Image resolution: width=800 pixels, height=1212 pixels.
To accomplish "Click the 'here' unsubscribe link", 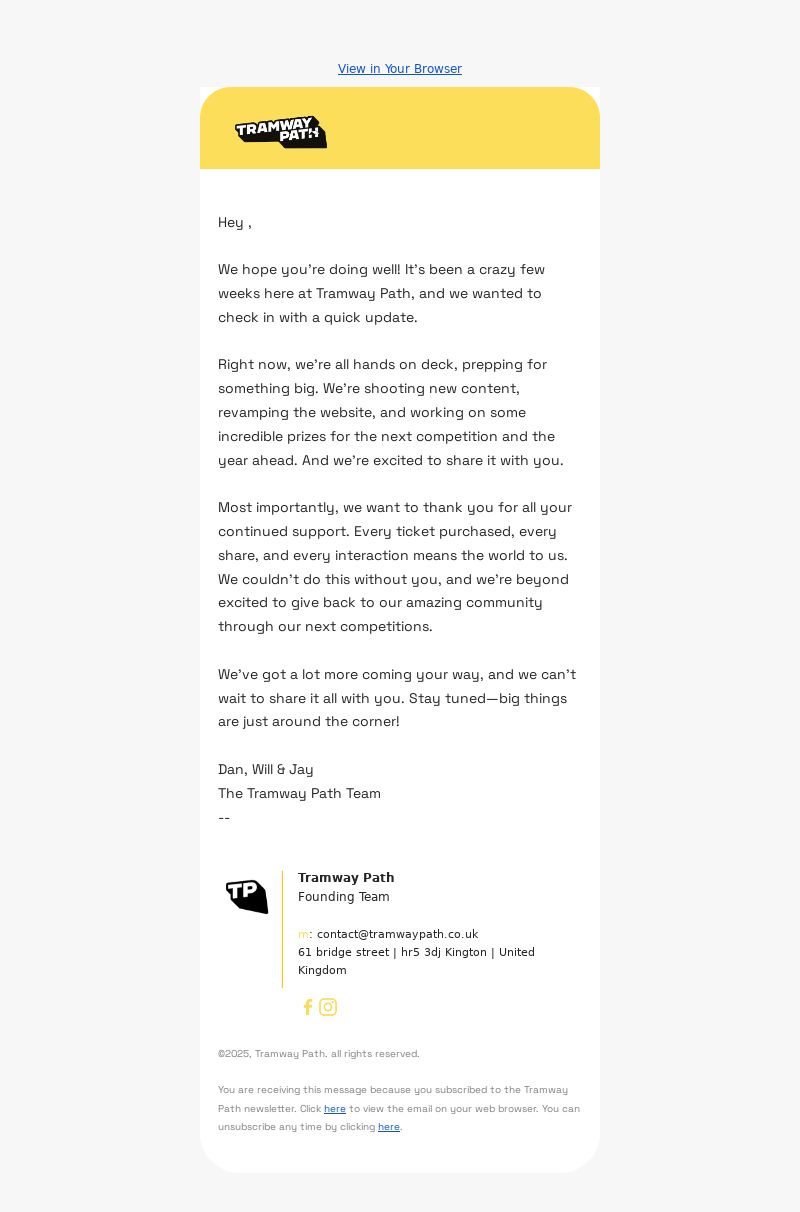I will [x=389, y=1127].
